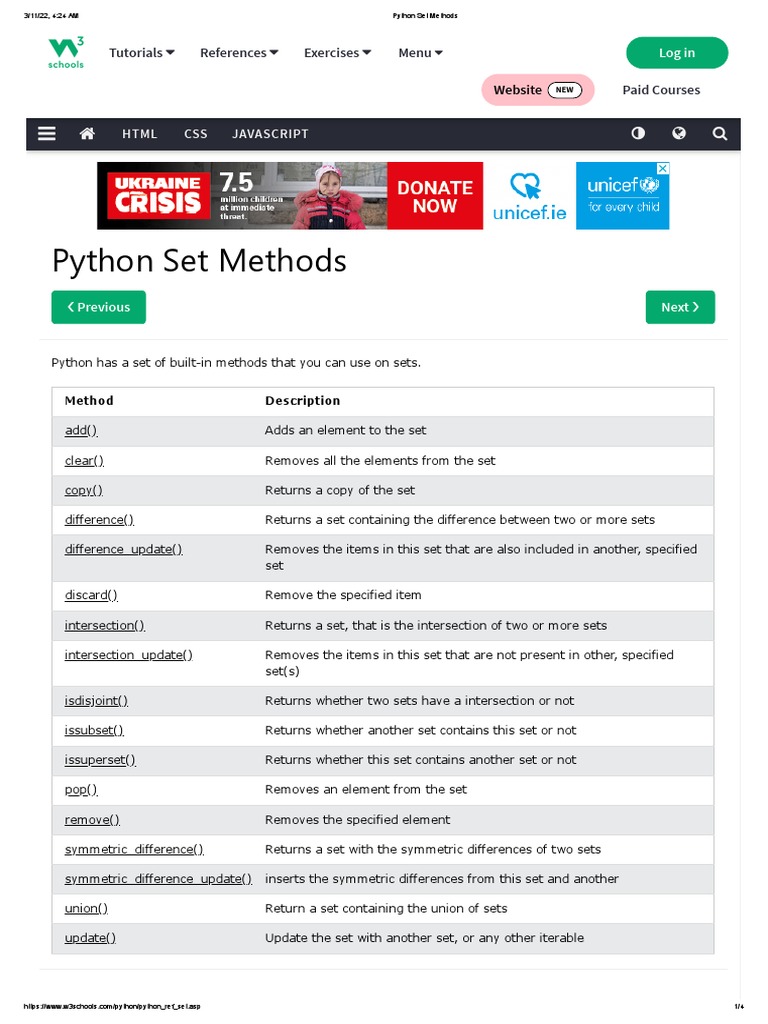Open the difference_update() method link
The image size is (768, 1024).
pyautogui.click(x=123, y=550)
